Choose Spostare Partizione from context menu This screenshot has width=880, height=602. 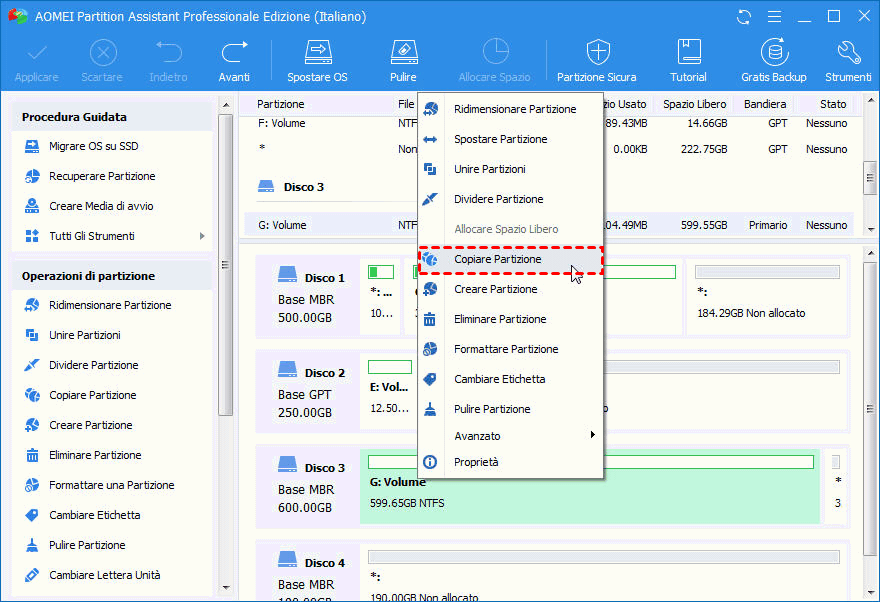[511, 139]
